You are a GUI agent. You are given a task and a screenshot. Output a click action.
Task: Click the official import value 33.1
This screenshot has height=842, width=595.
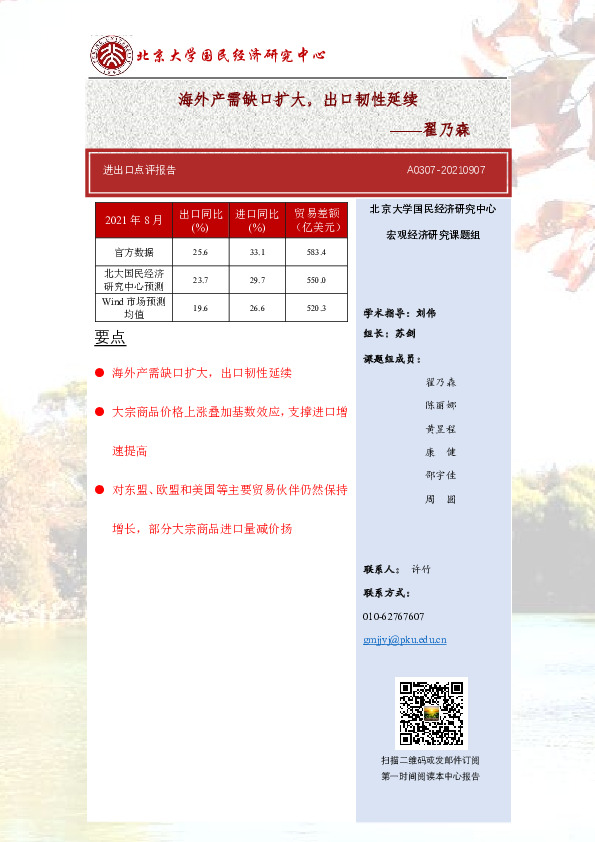pyautogui.click(x=257, y=252)
